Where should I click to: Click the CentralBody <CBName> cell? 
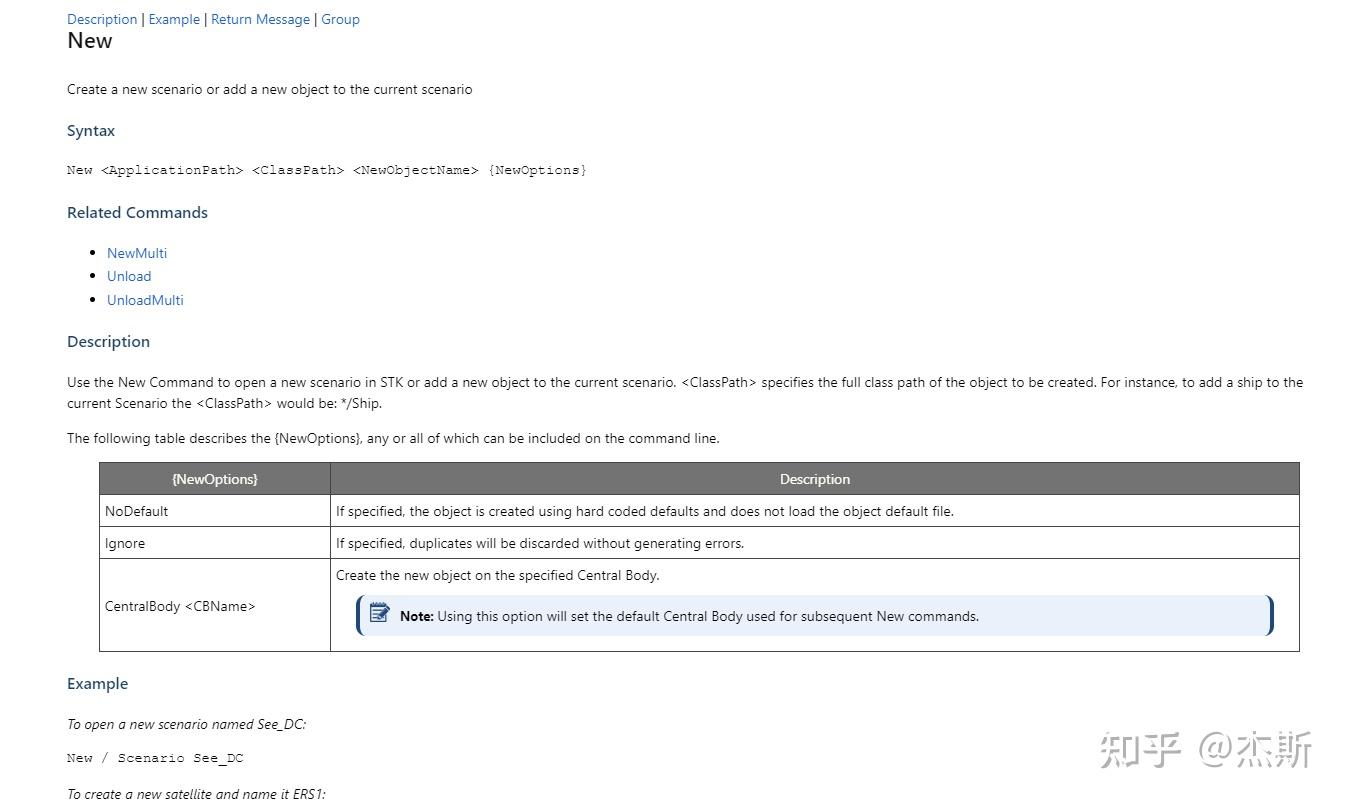[x=180, y=606]
